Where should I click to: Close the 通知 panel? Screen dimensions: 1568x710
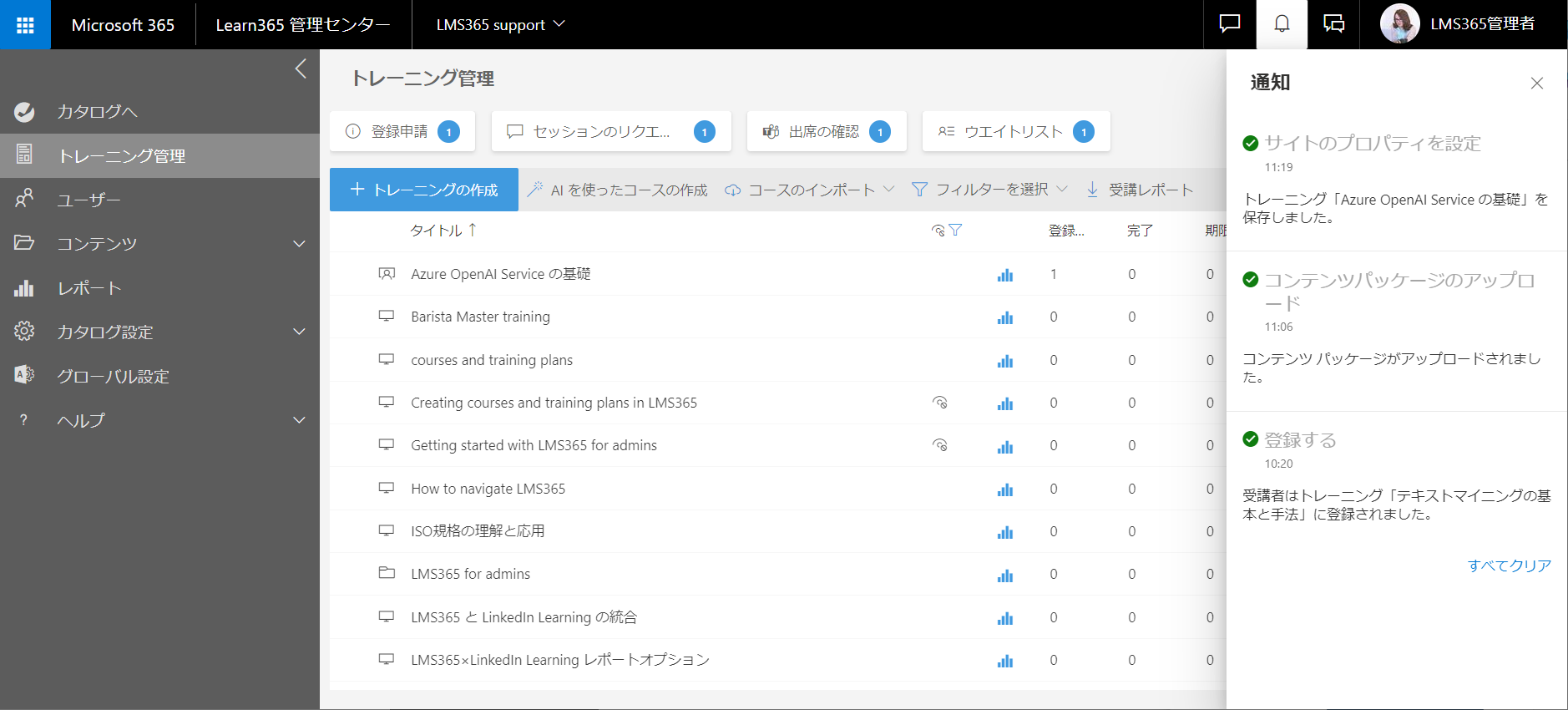(1536, 83)
